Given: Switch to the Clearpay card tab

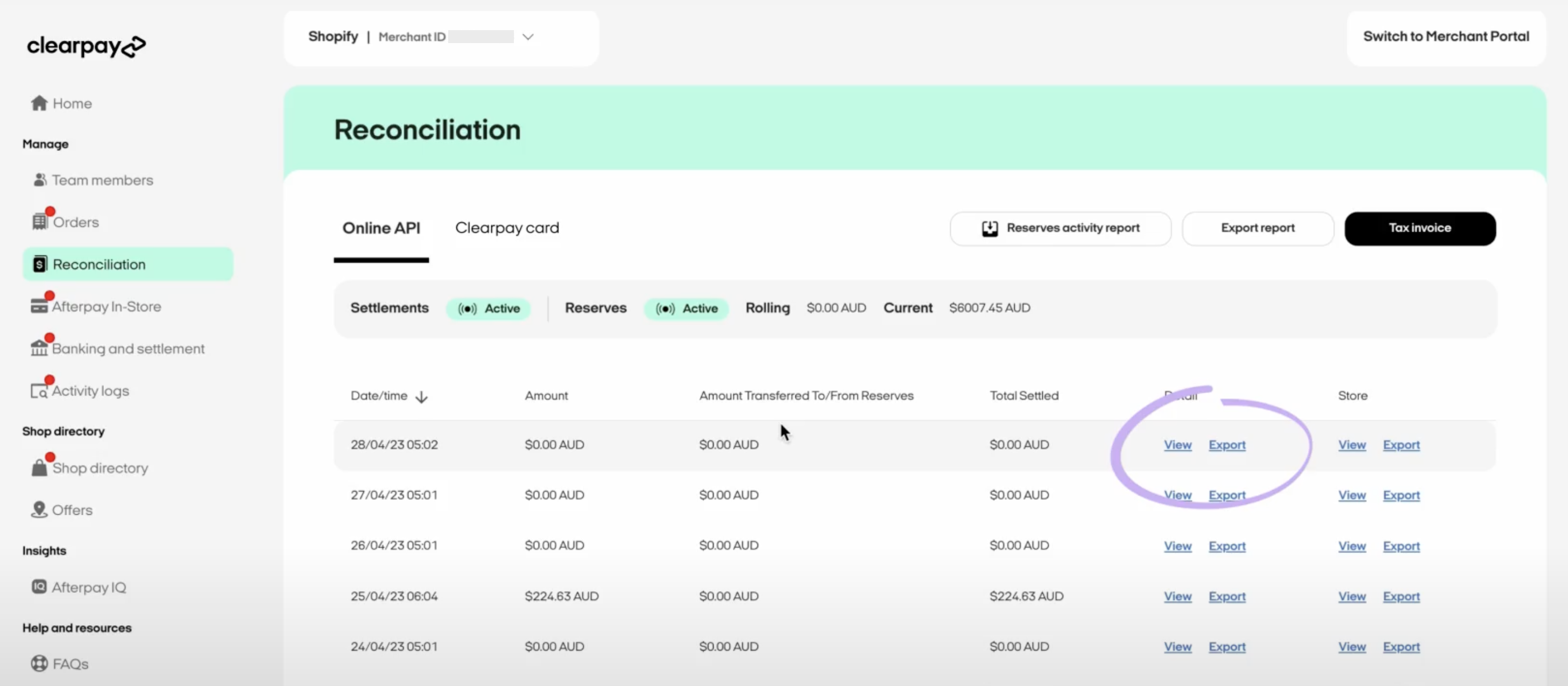Looking at the screenshot, I should tap(506, 228).
